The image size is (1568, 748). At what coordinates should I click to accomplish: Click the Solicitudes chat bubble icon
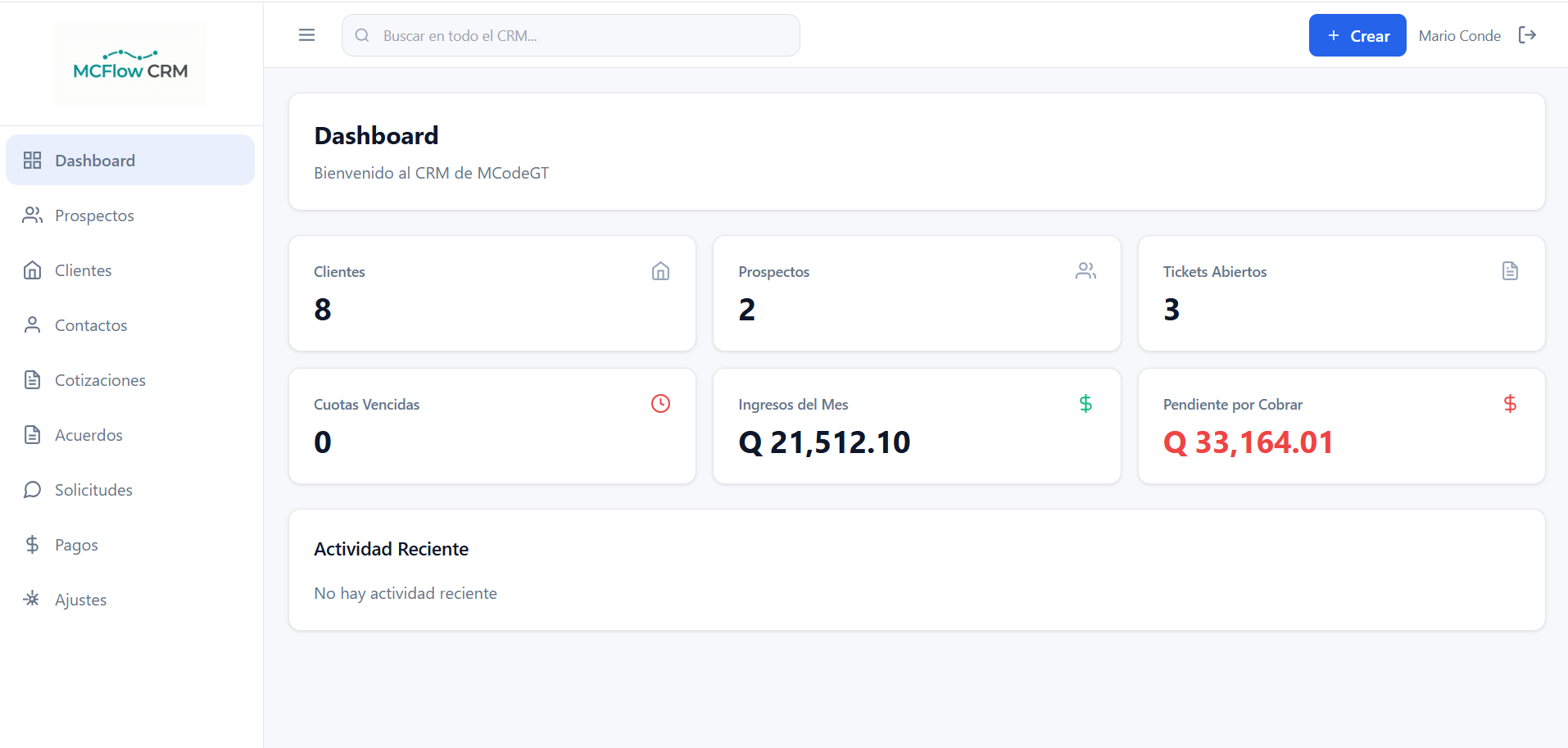point(32,489)
